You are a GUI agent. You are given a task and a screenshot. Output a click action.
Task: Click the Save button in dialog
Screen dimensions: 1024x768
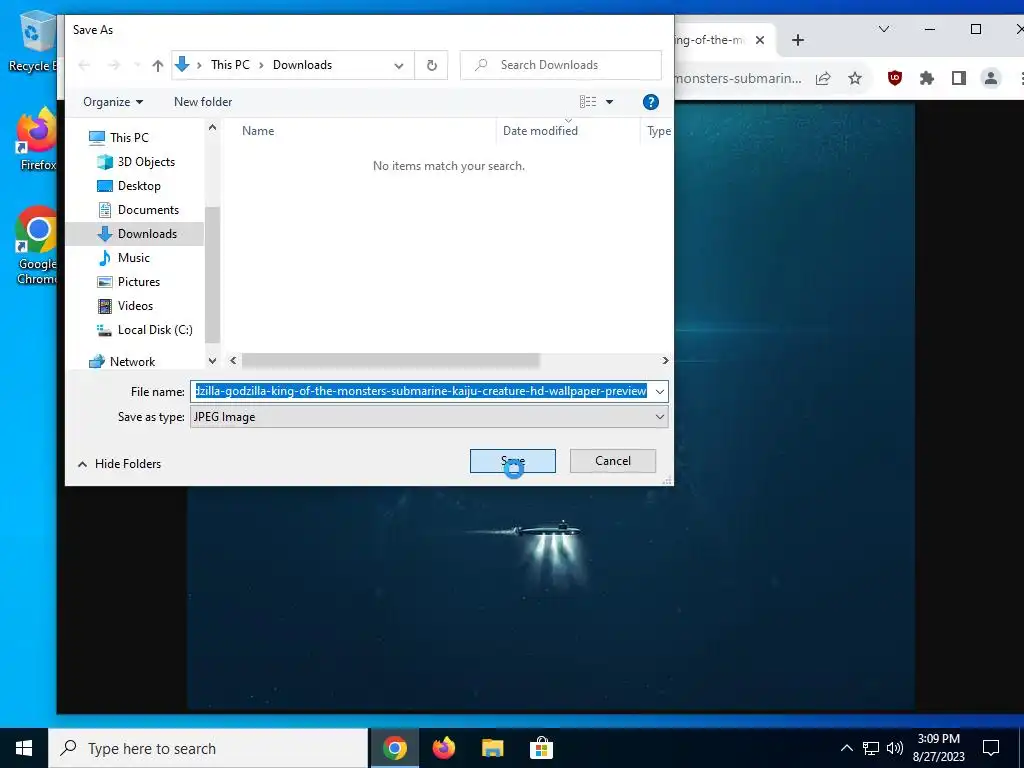tap(513, 461)
